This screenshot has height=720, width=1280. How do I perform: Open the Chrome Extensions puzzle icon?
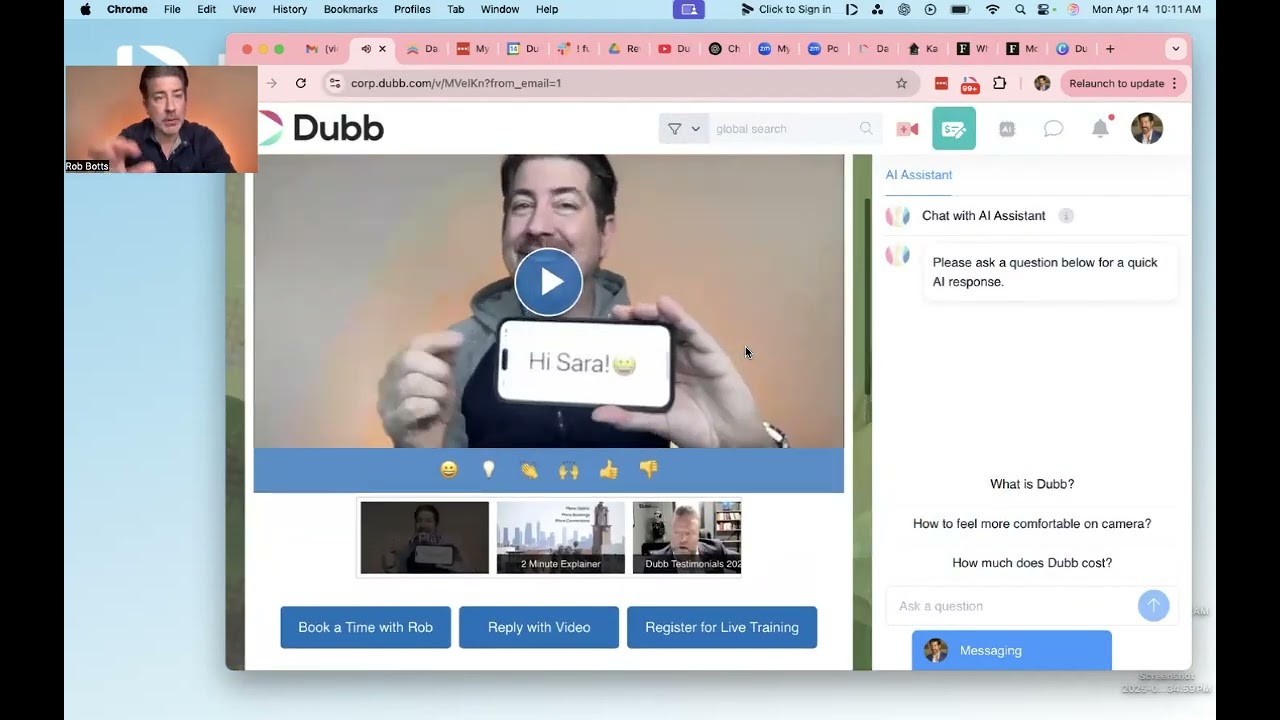click(x=999, y=83)
